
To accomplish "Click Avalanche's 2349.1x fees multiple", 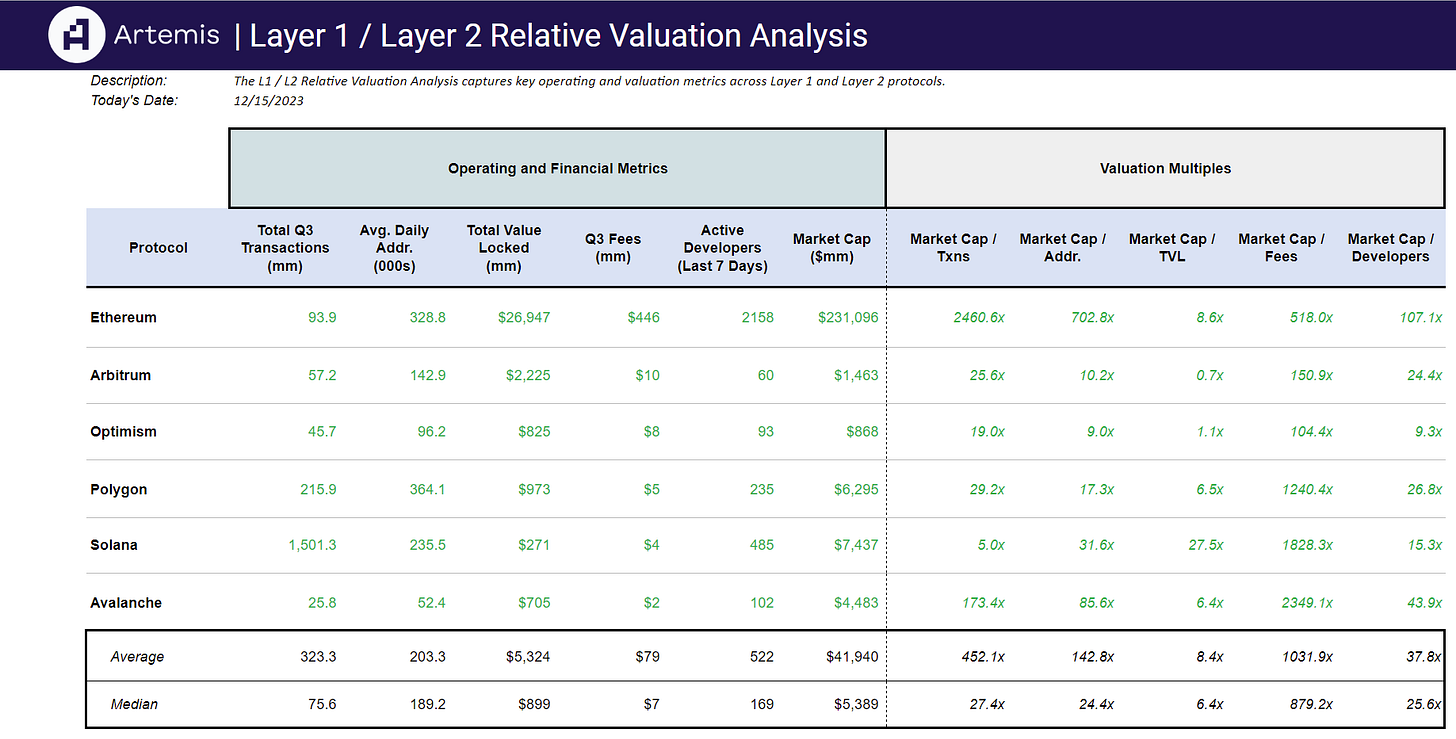I will coord(1307,603).
